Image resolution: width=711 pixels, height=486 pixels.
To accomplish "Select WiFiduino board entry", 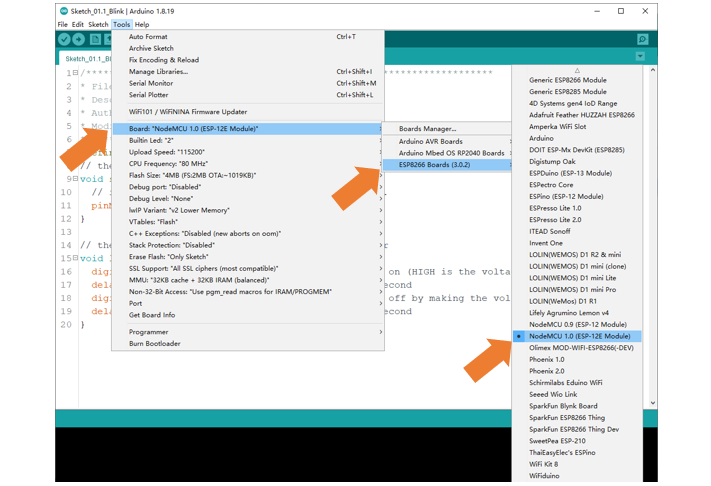I will 577,476.
